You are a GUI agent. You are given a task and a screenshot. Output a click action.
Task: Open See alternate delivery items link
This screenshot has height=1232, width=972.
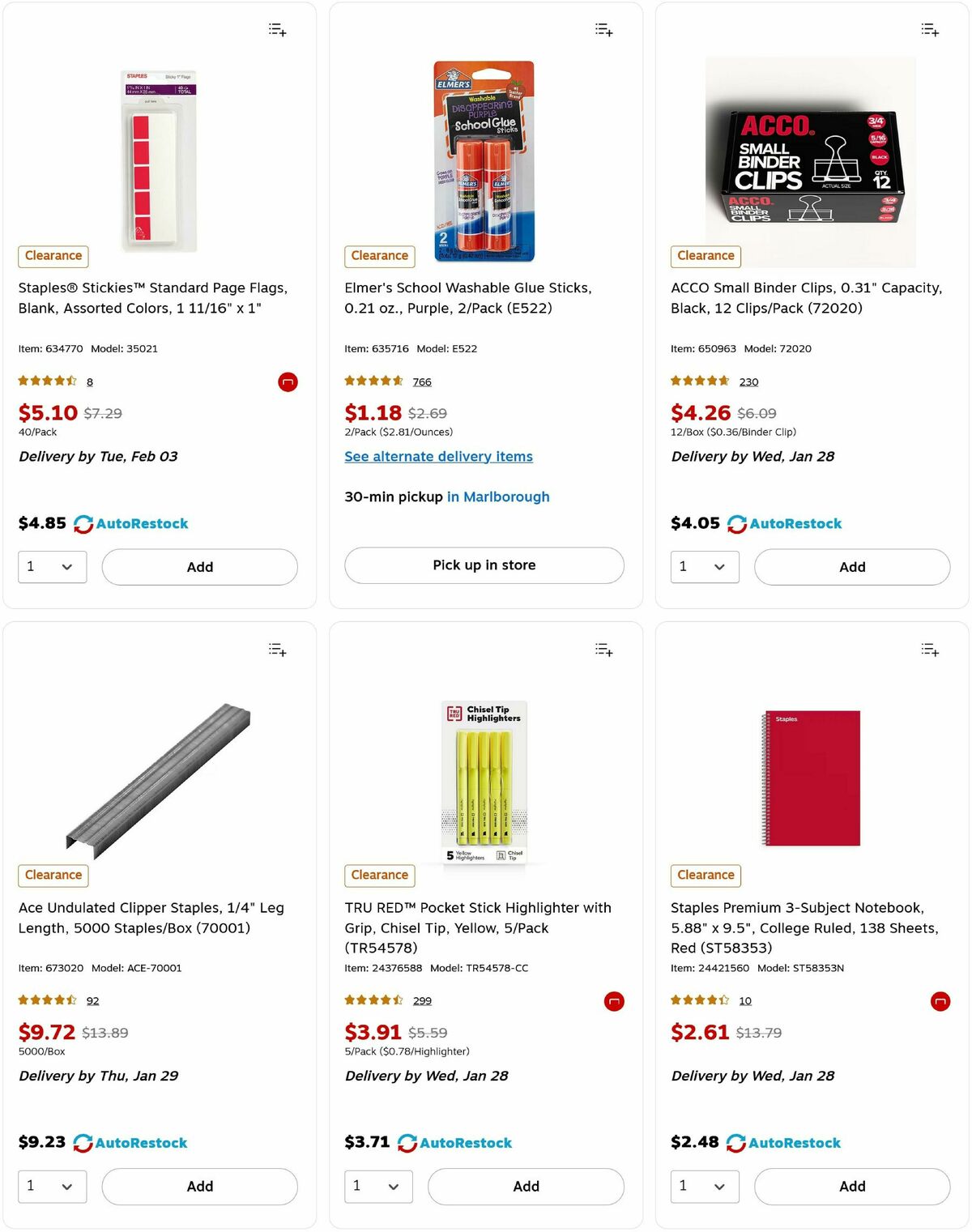[x=438, y=456]
